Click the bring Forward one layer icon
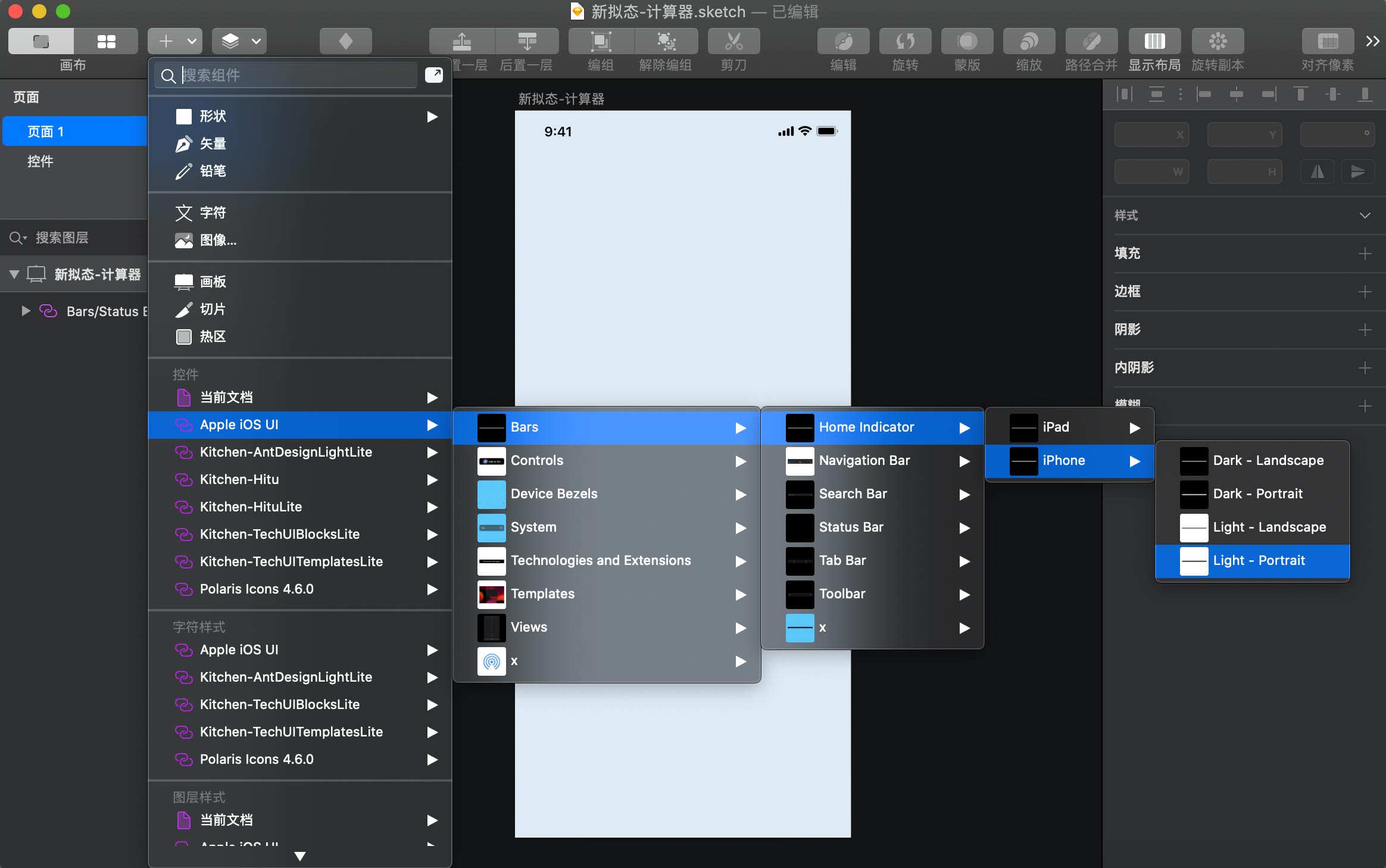The image size is (1386, 868). click(x=462, y=41)
